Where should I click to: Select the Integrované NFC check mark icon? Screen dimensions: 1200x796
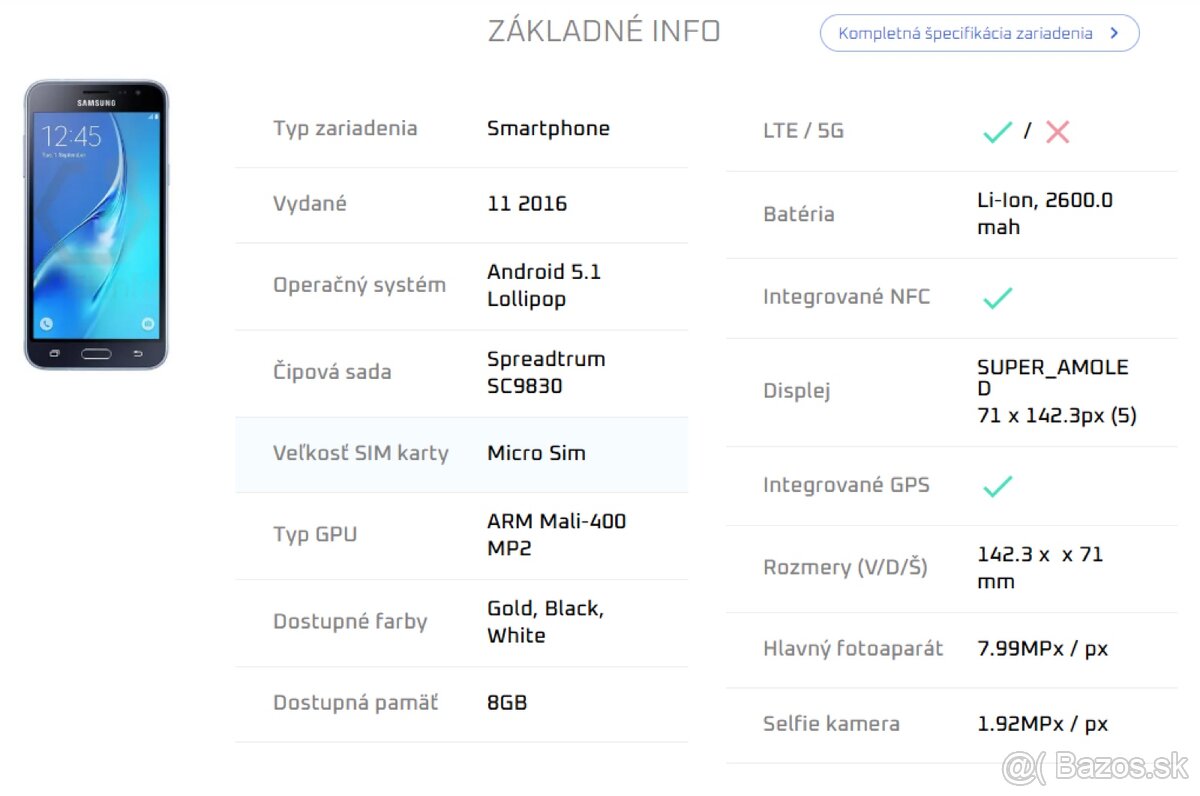point(996,297)
